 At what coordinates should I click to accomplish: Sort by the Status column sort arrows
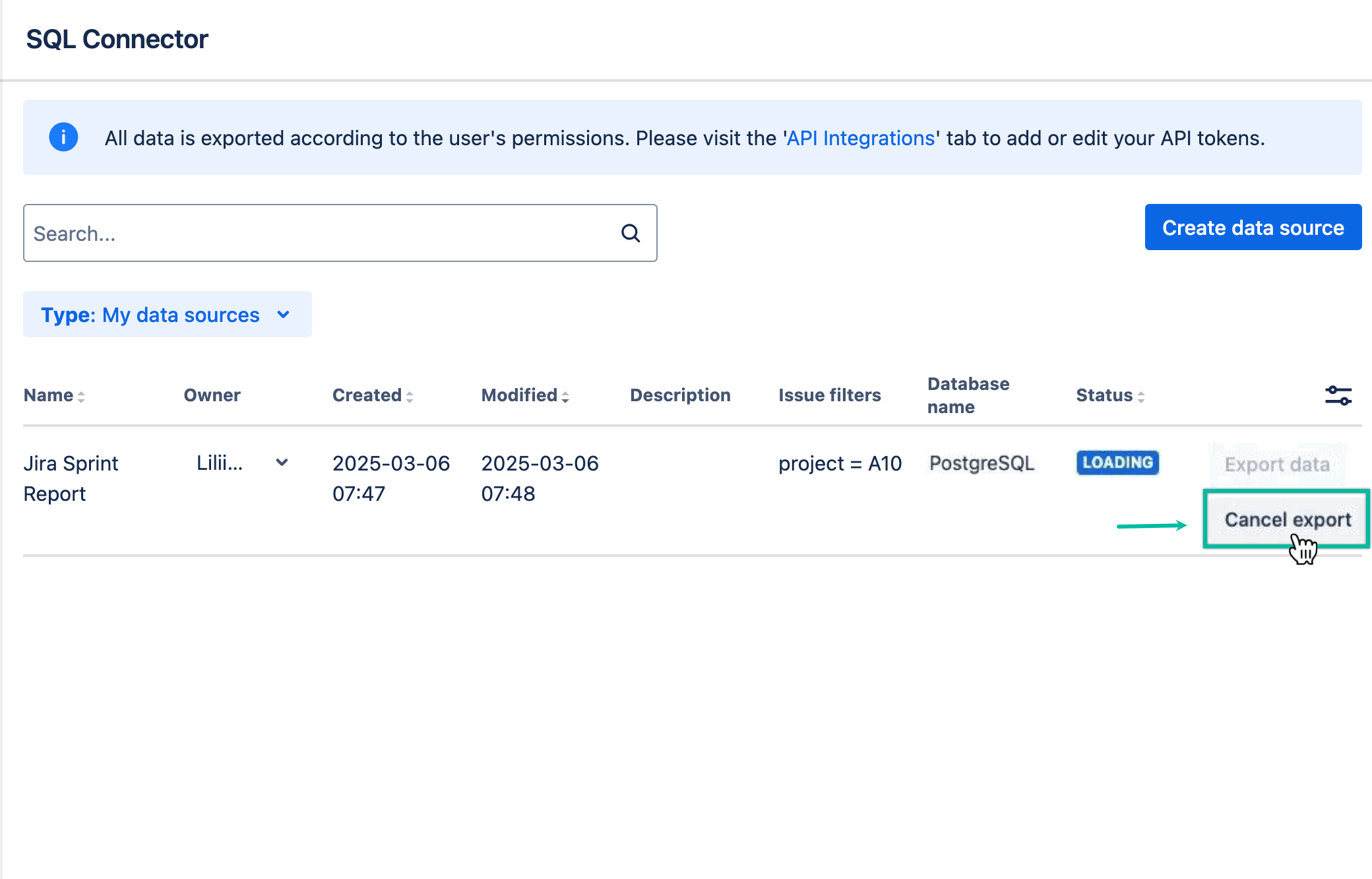[1140, 396]
